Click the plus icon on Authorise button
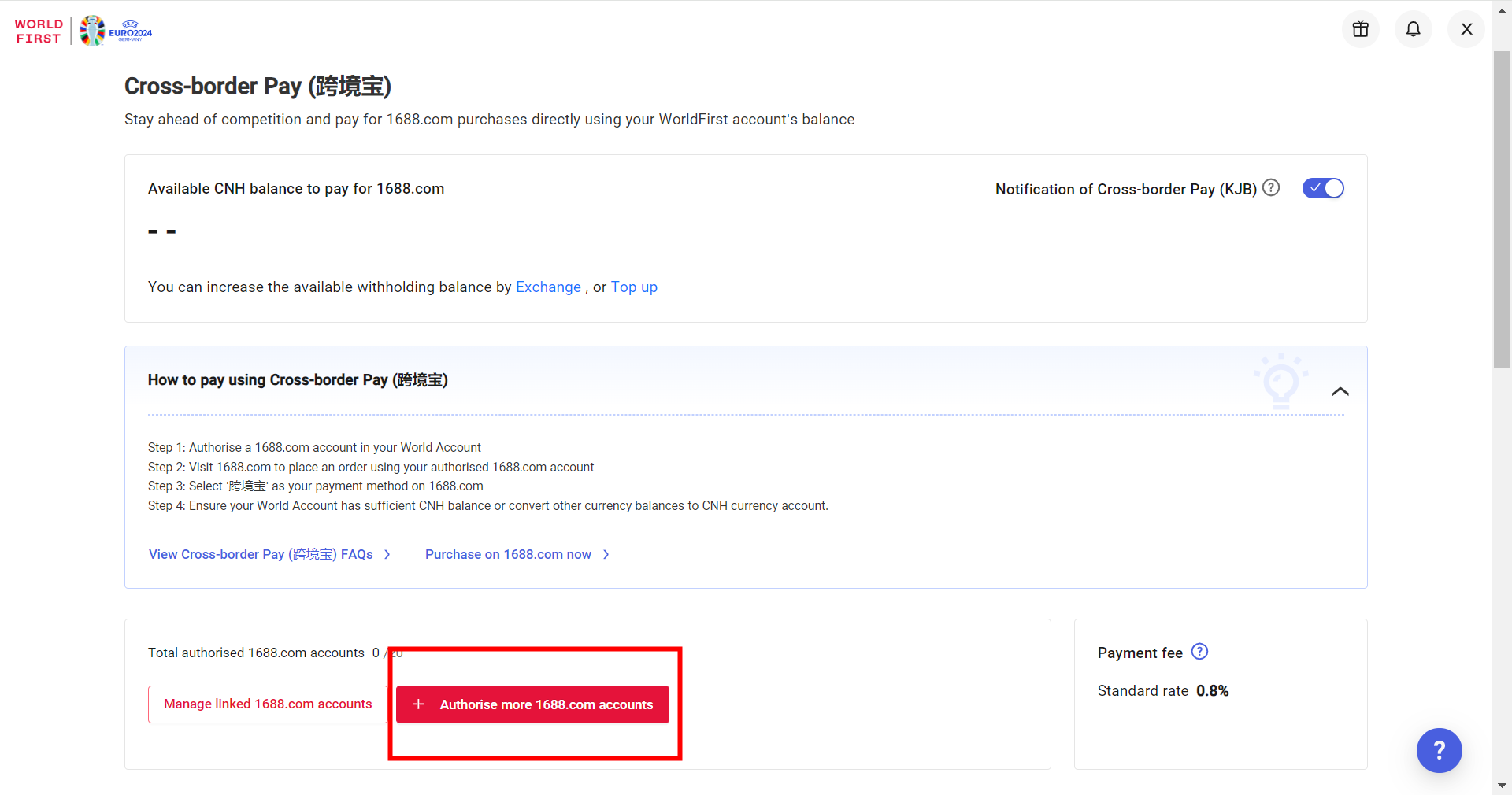 419,704
